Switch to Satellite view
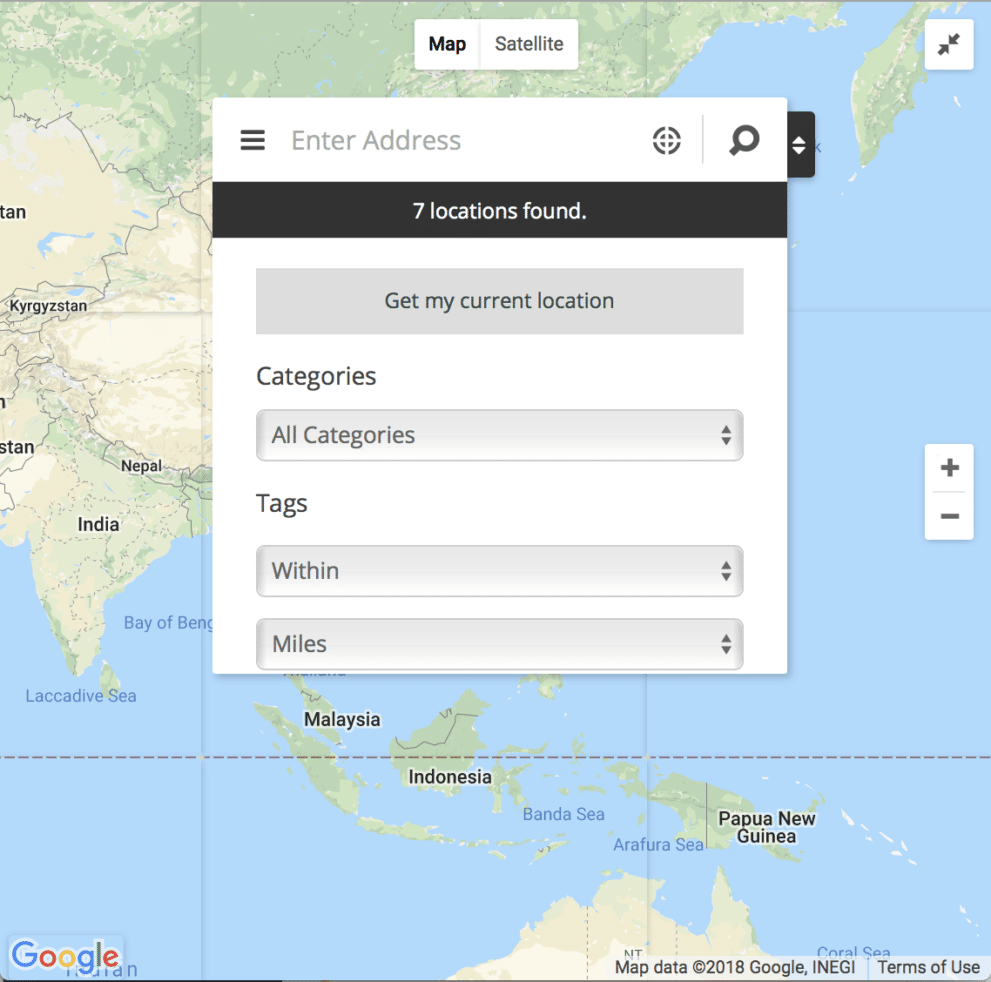Image resolution: width=991 pixels, height=982 pixels. tap(529, 44)
